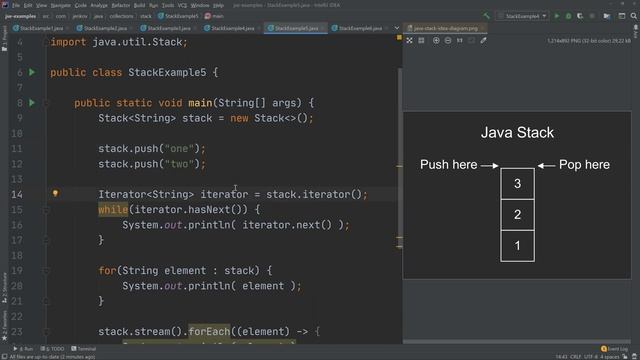640x360 pixels.
Task: Click the yellow inspection indicator above scrollbar
Action: point(399,38)
